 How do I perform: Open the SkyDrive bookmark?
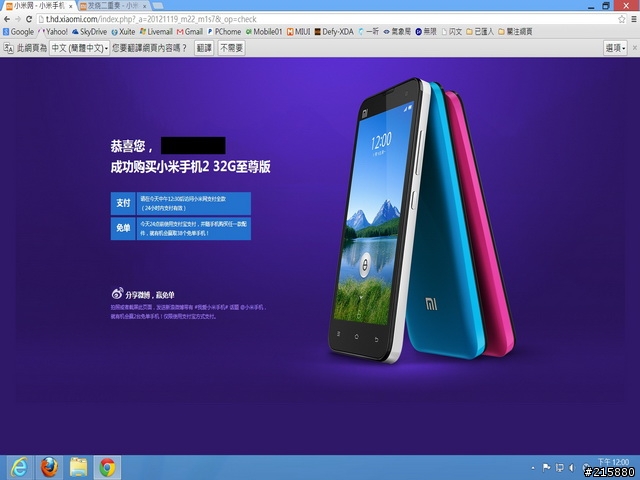tap(89, 31)
